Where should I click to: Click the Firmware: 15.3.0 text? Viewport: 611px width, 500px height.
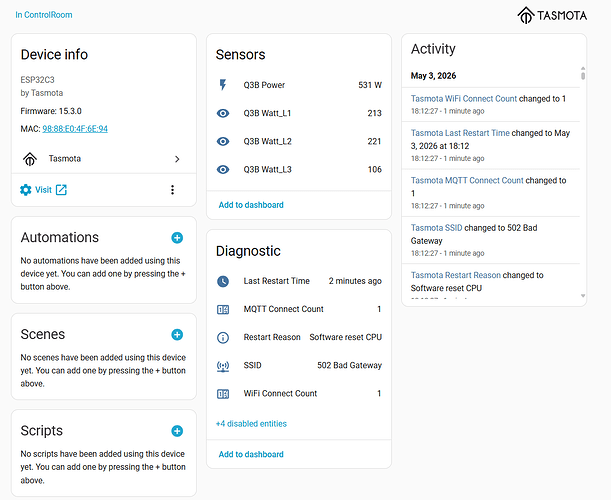coord(51,111)
